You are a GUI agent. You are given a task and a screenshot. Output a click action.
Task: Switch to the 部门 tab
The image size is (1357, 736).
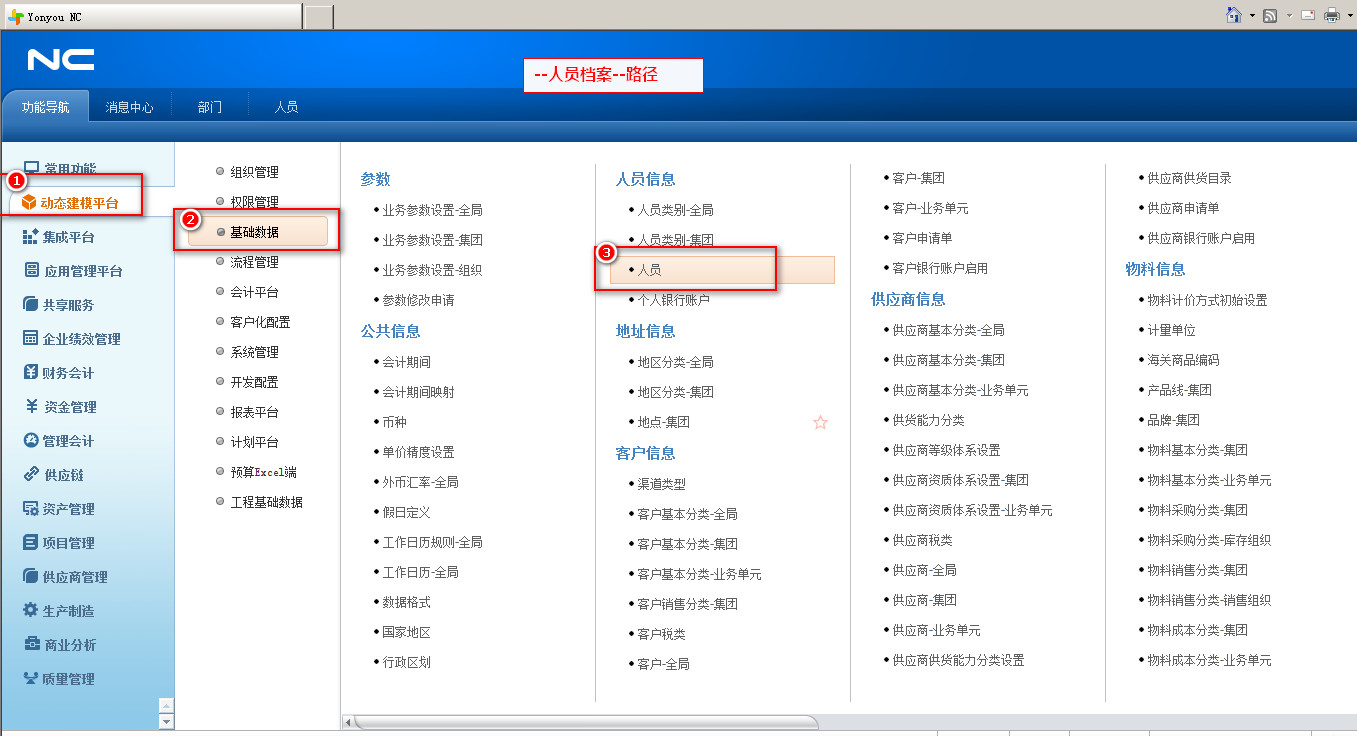click(x=209, y=107)
